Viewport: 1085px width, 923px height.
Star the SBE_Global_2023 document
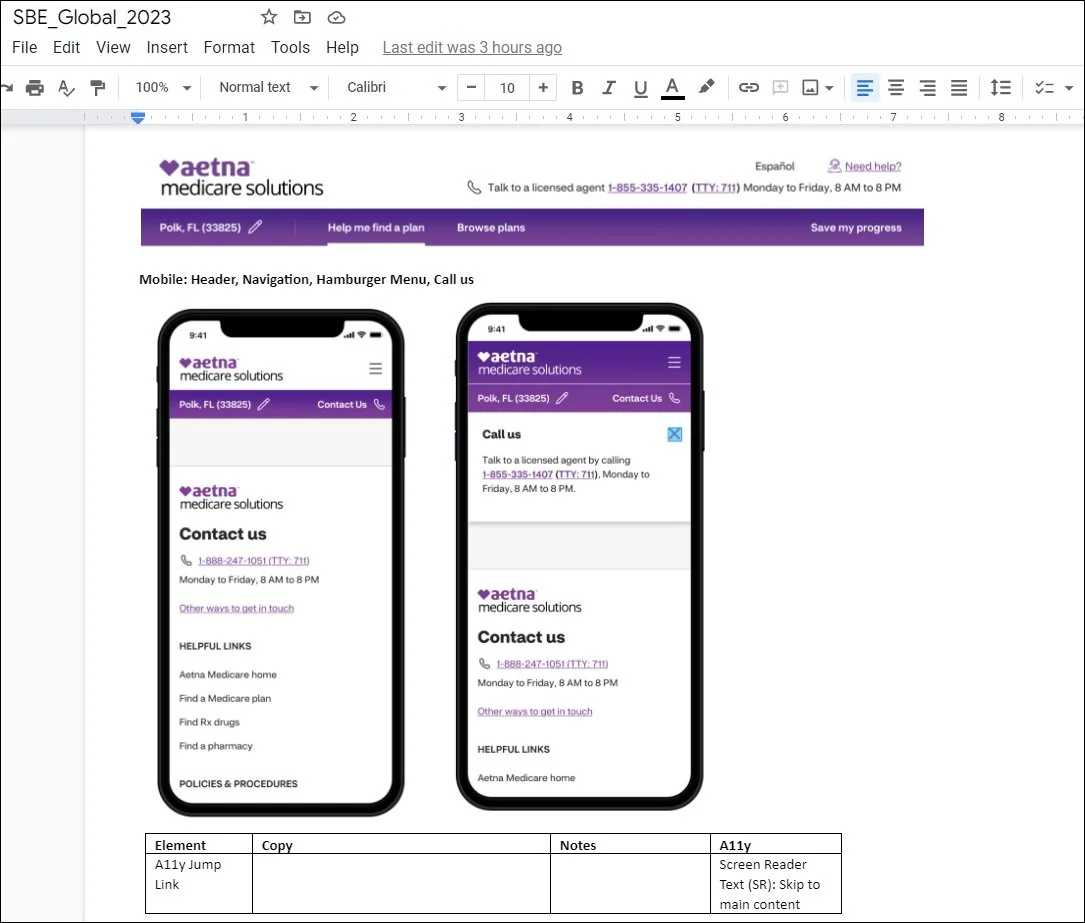click(x=268, y=17)
